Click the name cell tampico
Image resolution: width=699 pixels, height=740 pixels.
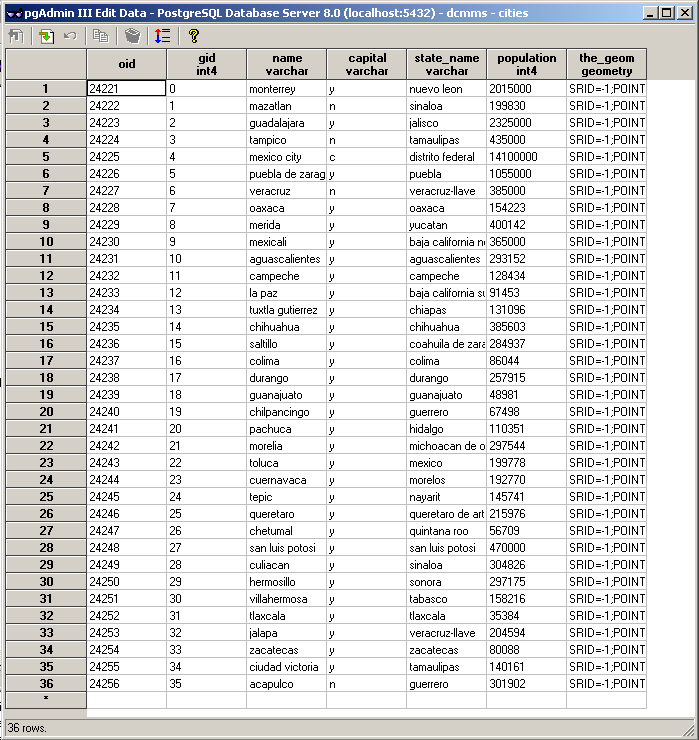286,140
